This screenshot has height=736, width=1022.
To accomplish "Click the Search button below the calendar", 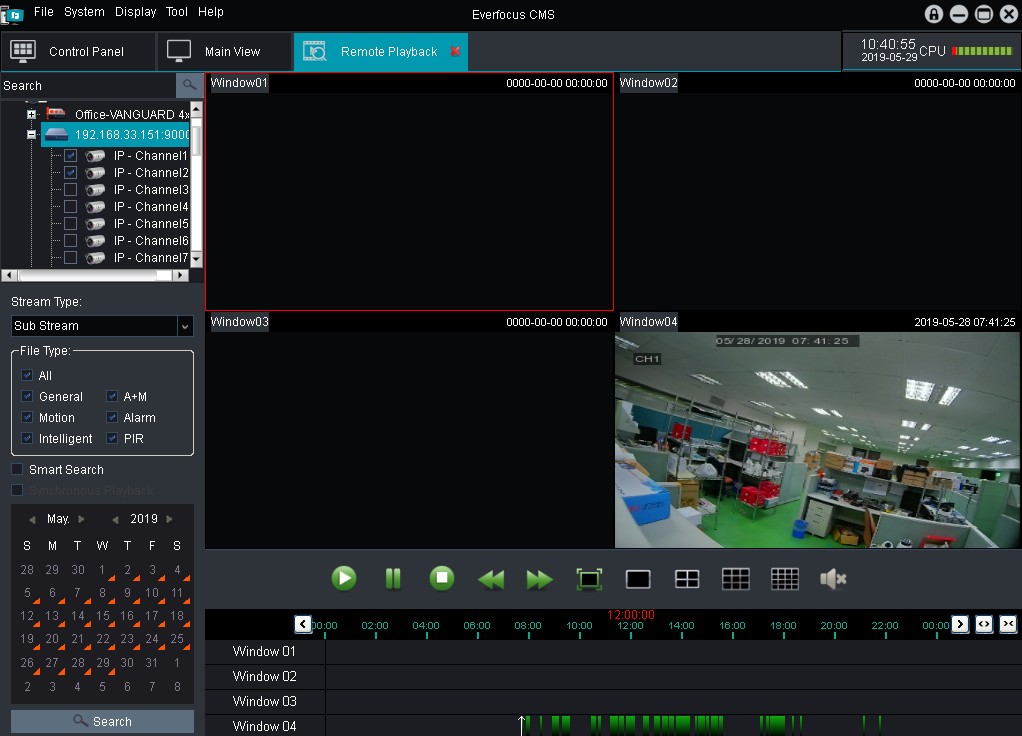I will pos(102,721).
